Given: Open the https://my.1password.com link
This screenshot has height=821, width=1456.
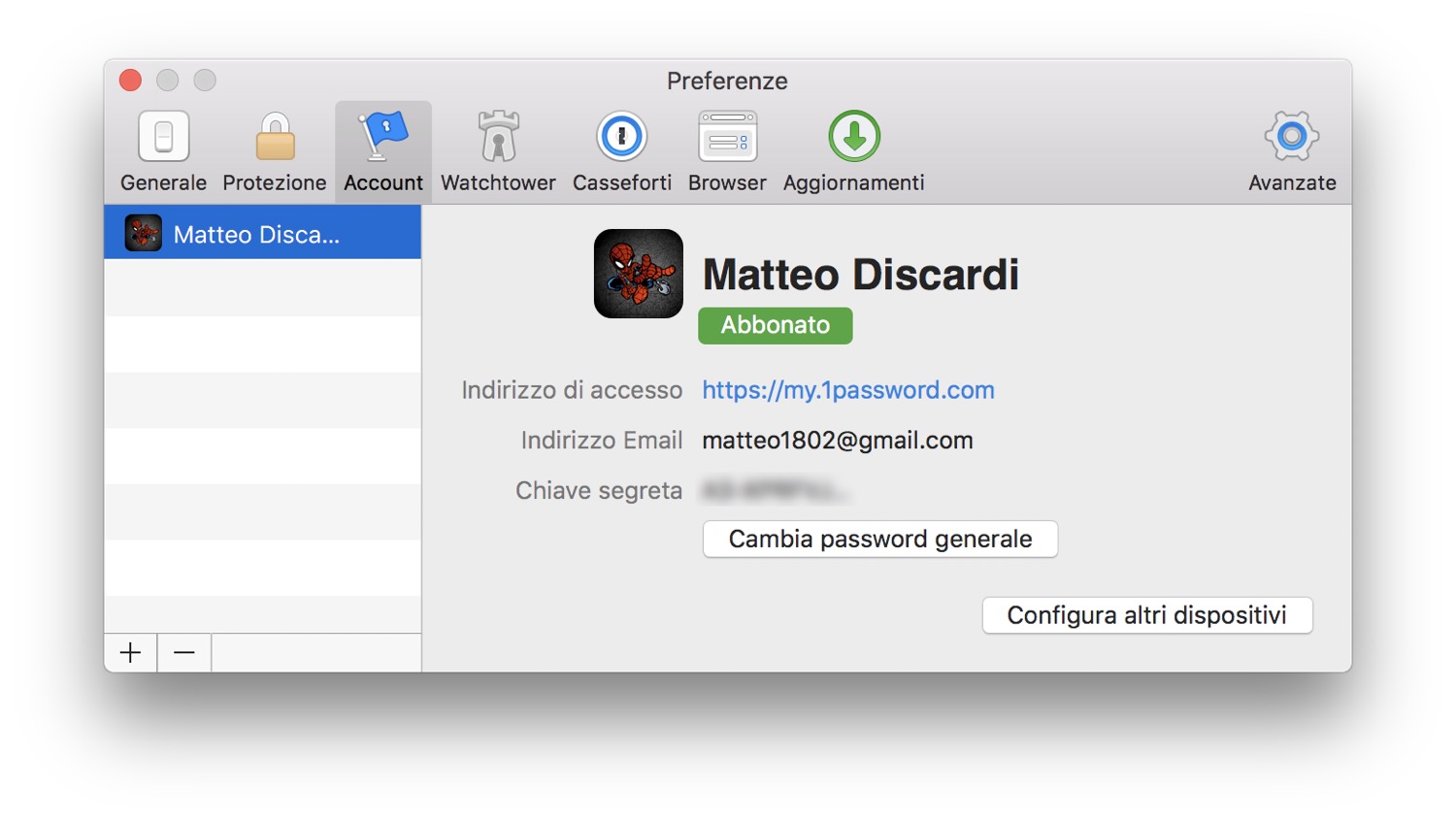Looking at the screenshot, I should pos(847,390).
